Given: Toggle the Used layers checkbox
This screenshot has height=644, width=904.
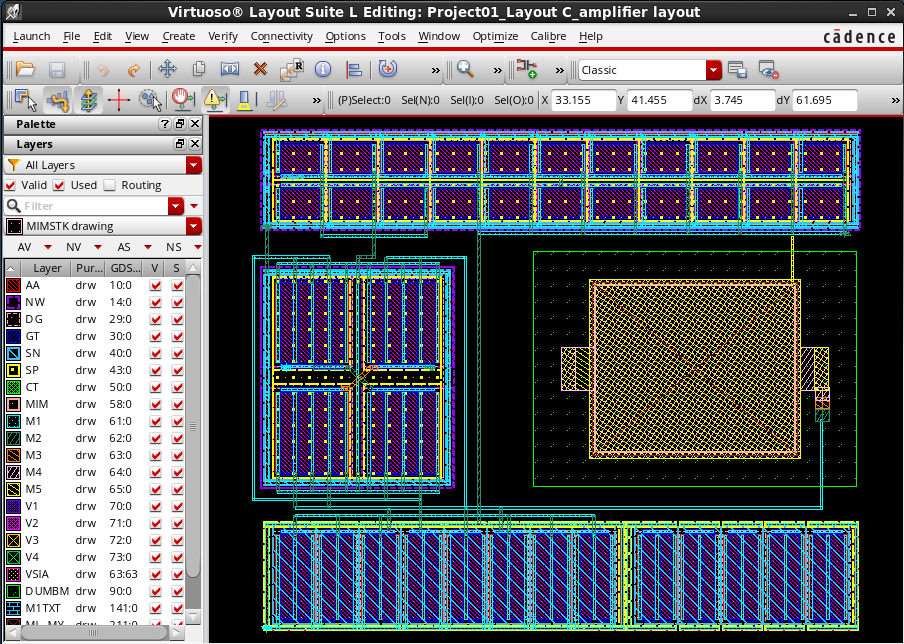Looking at the screenshot, I should [x=59, y=185].
